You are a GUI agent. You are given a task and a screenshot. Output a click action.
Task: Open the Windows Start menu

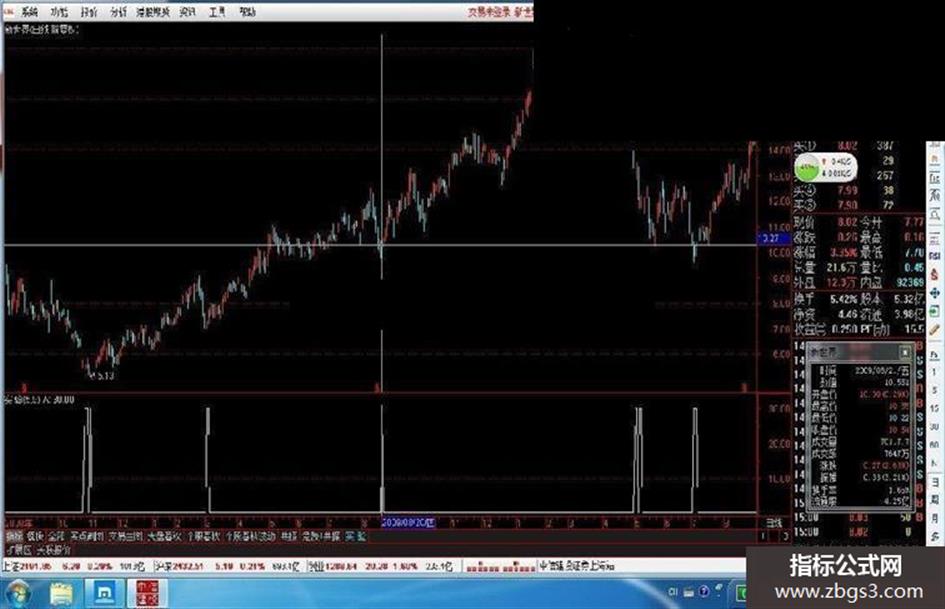point(17,595)
